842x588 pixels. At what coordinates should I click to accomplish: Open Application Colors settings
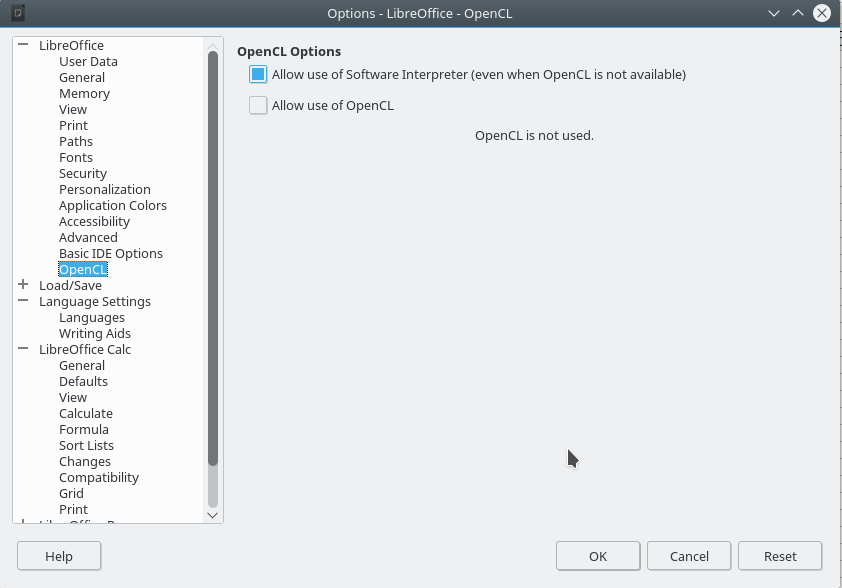pyautogui.click(x=113, y=205)
